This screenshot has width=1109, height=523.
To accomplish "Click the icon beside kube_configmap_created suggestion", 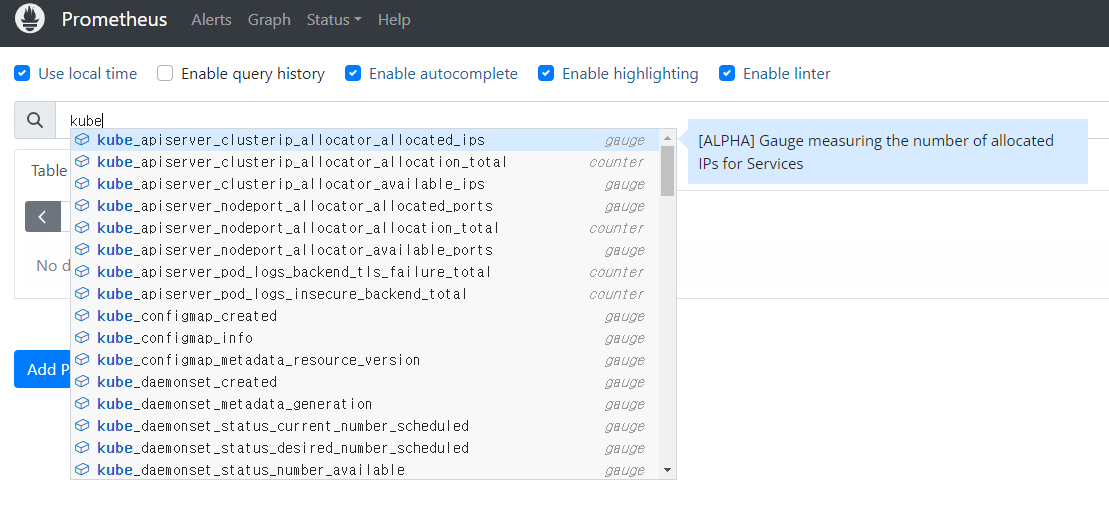I will click(x=82, y=316).
